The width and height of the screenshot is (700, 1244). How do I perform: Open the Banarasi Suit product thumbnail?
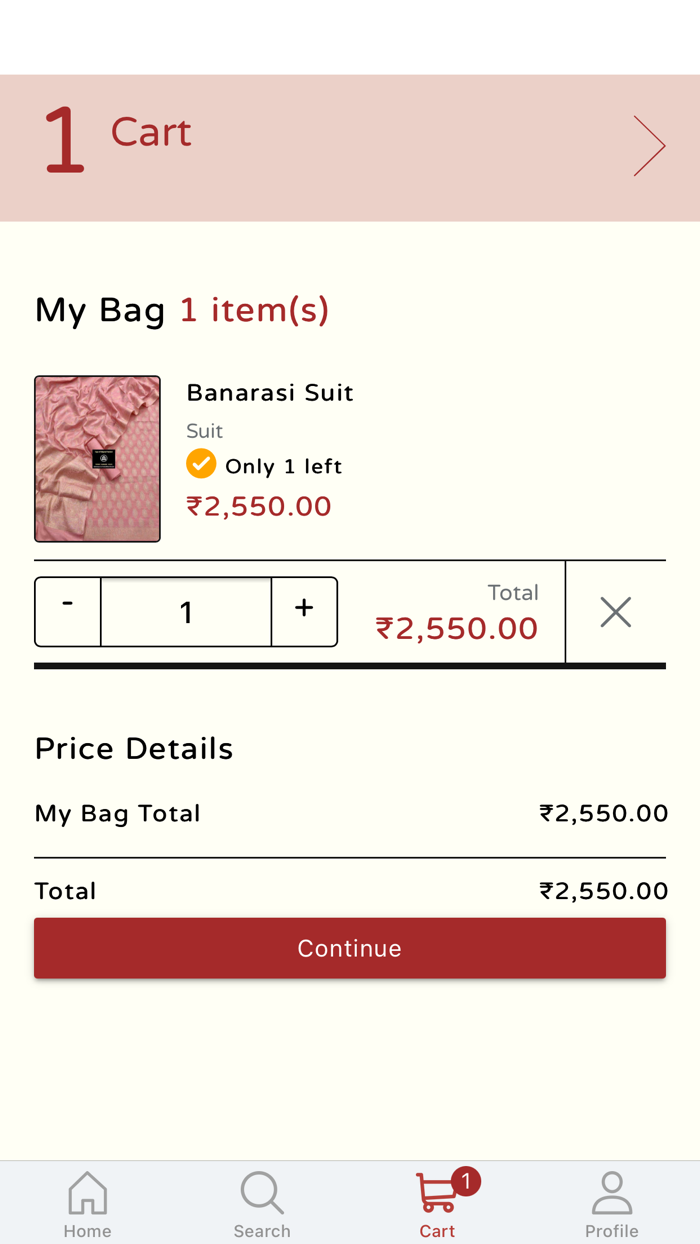click(97, 459)
